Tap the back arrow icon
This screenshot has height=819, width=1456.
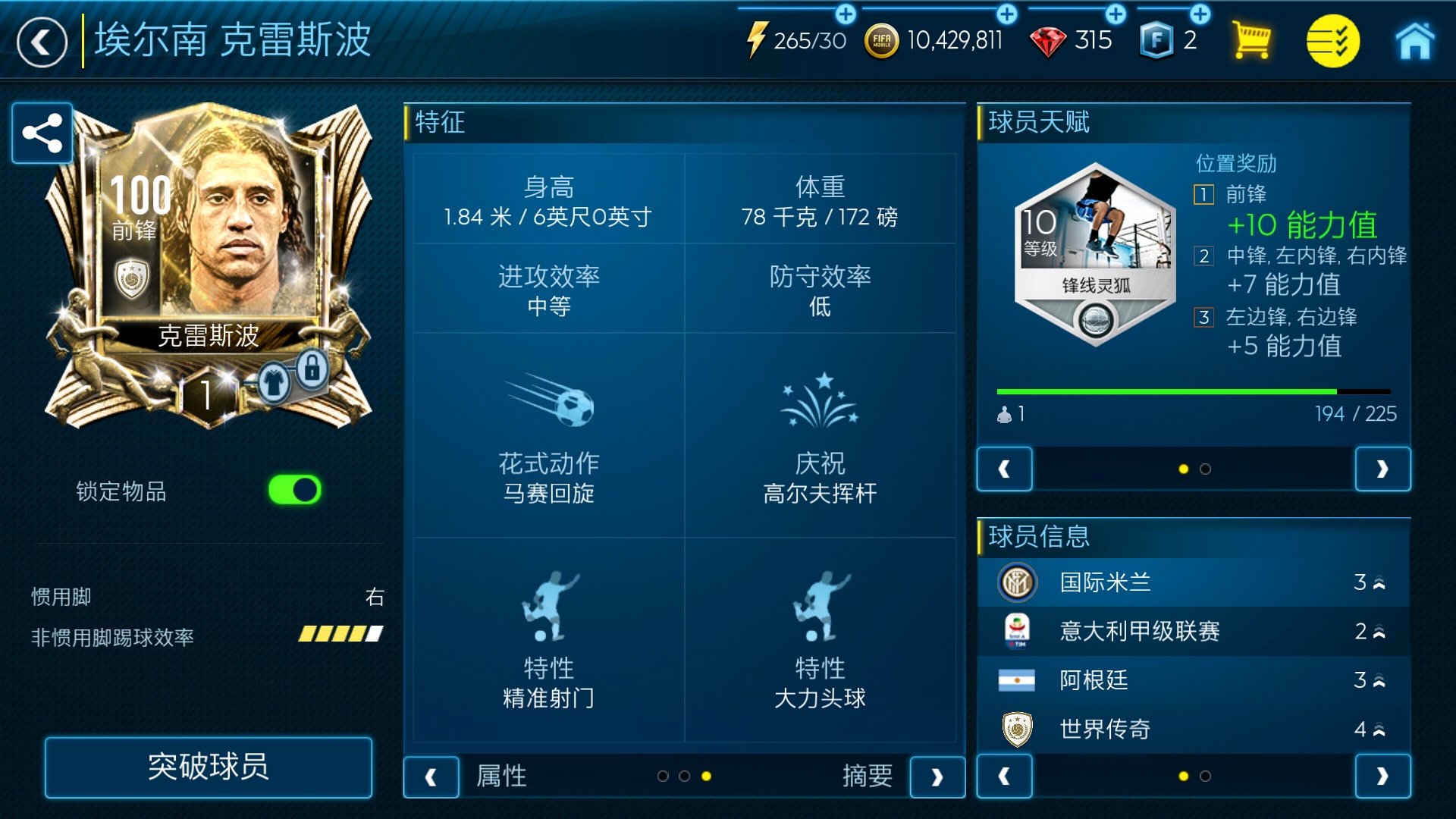42,42
